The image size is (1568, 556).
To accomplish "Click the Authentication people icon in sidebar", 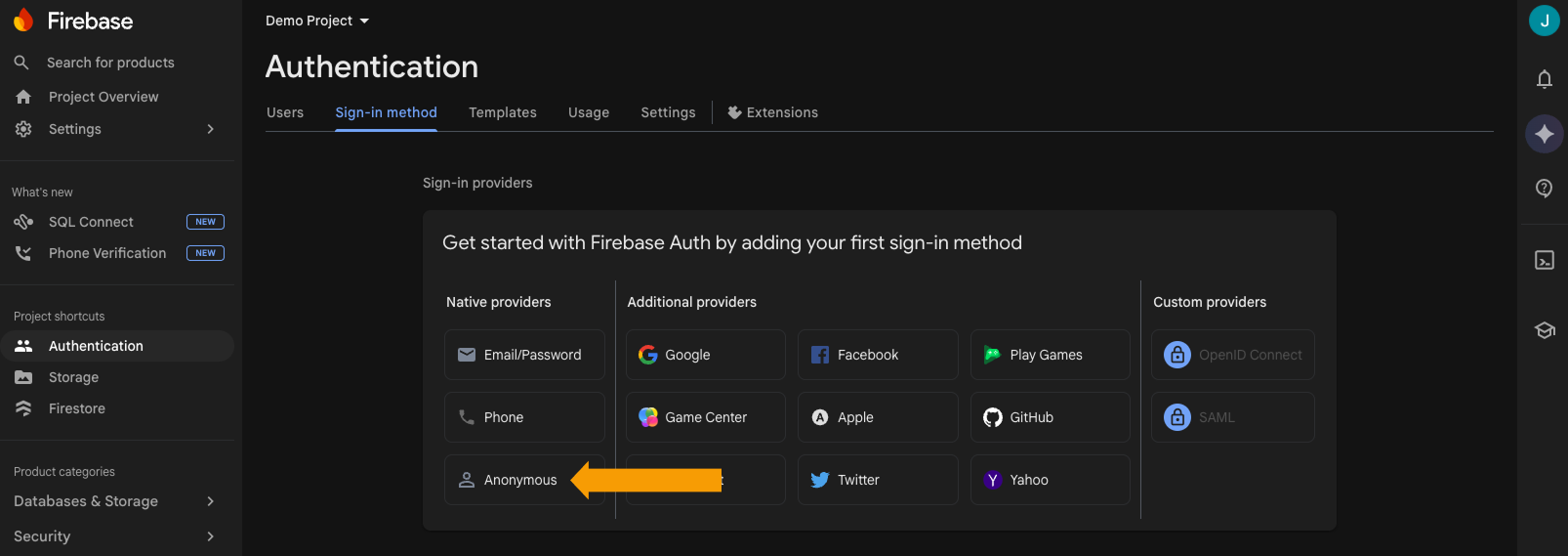I will 23,346.
